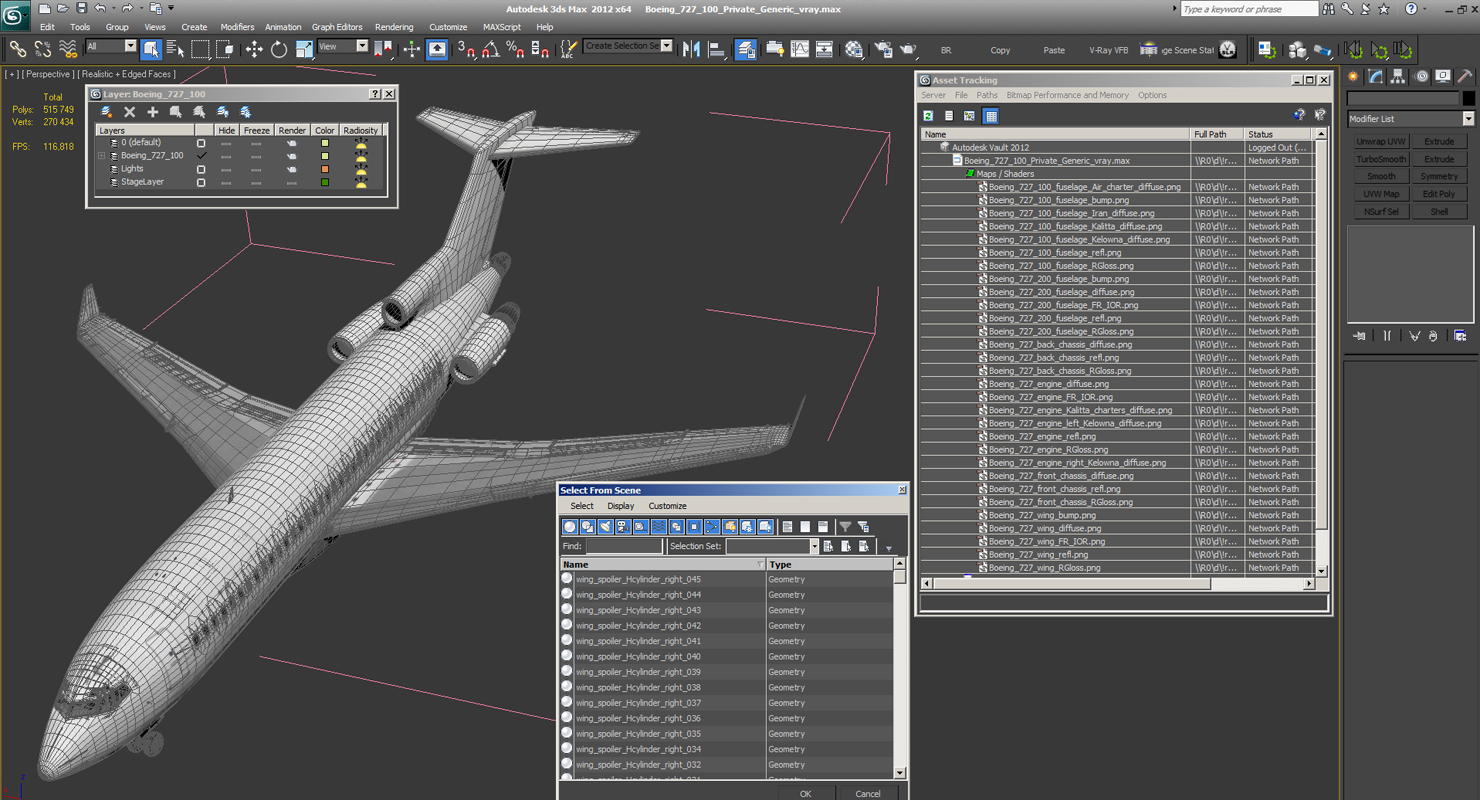Open the selection filter 'All' dropdown
The image size is (1480, 800).
[130, 46]
